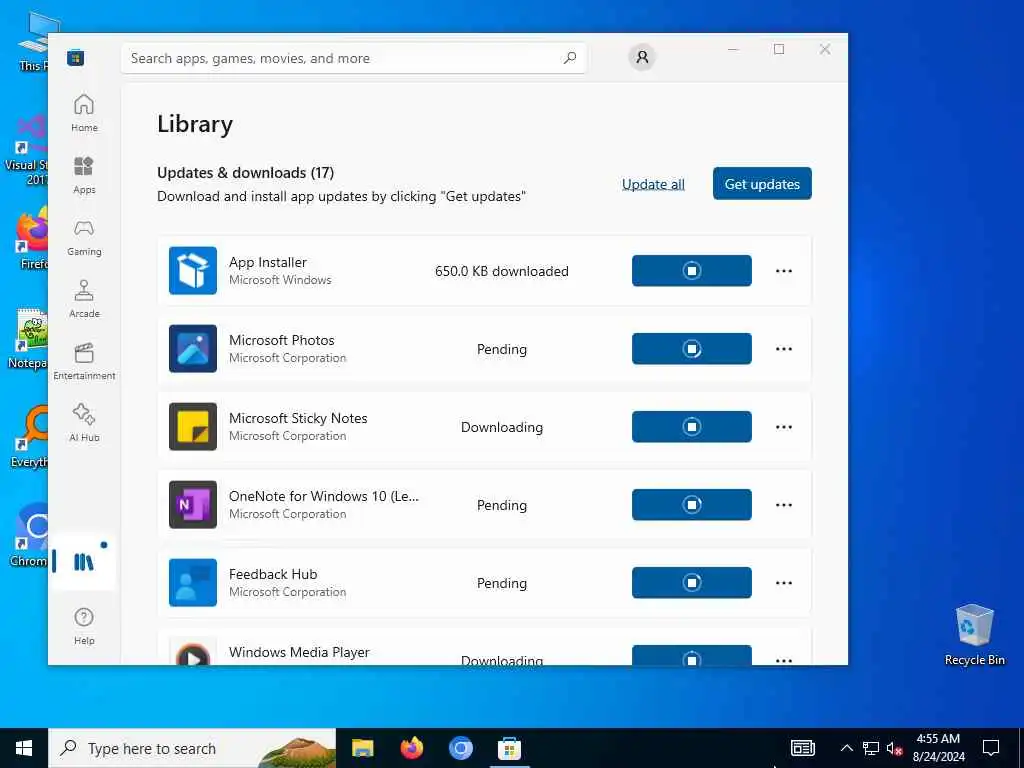The width and height of the screenshot is (1024, 768).
Task: Open File Explorer from the taskbar
Action: pos(362,748)
